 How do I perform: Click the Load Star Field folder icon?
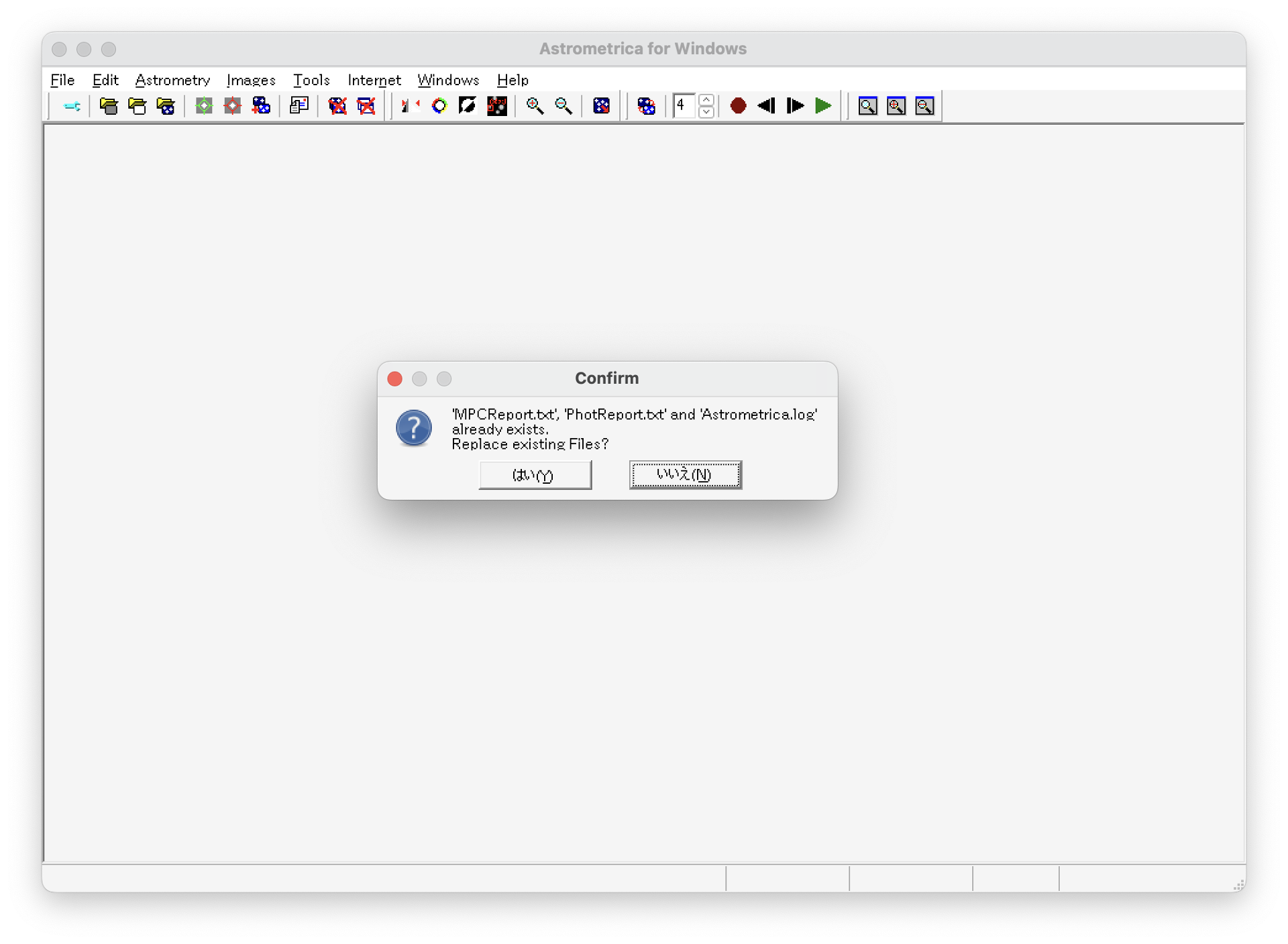[x=166, y=106]
